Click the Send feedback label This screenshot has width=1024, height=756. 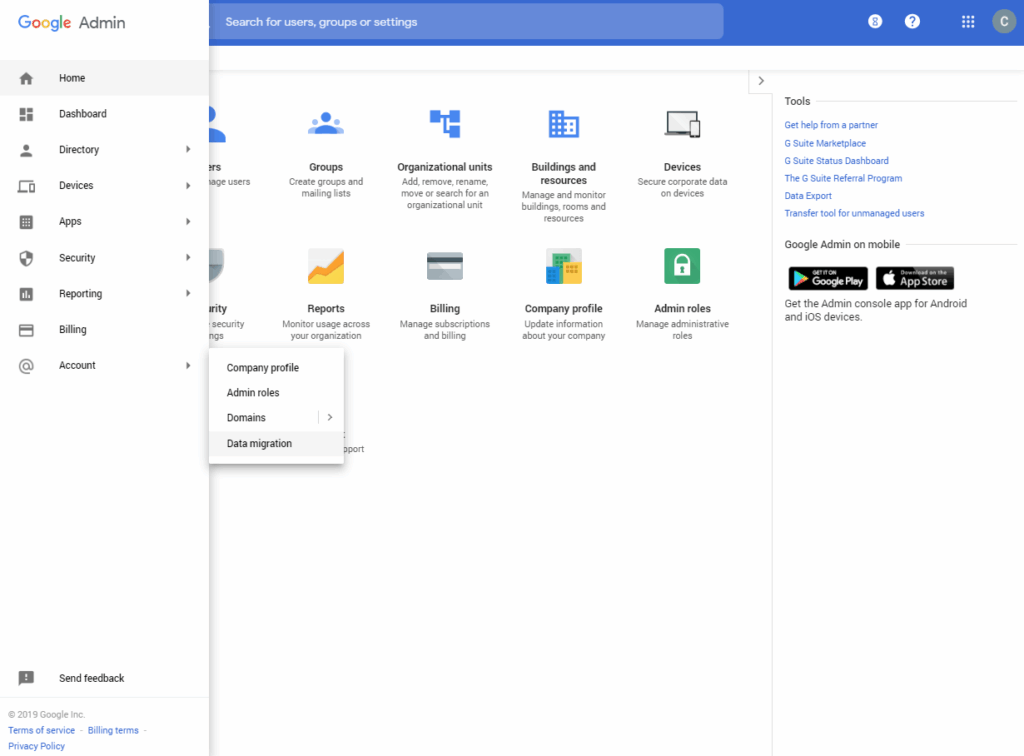pos(91,678)
